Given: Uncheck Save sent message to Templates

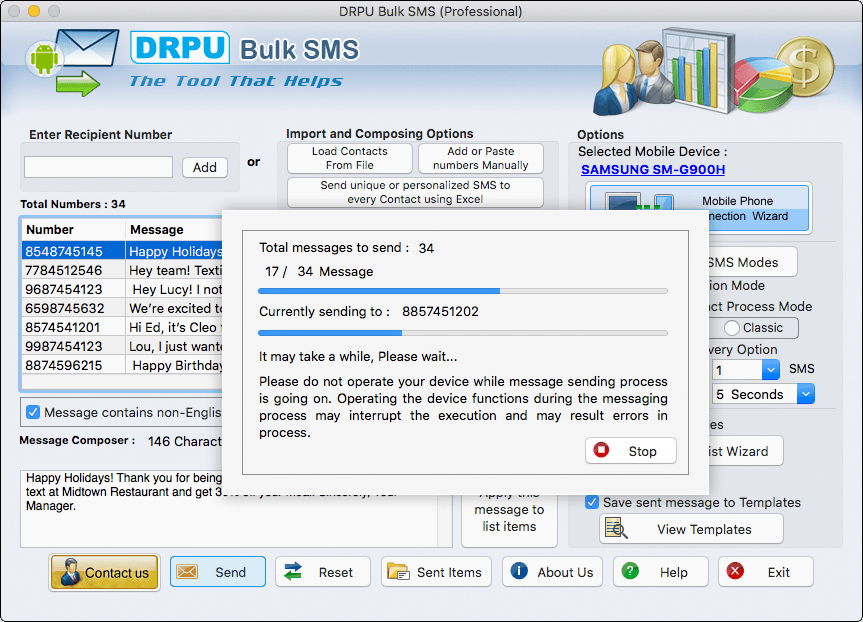Looking at the screenshot, I should tap(592, 502).
